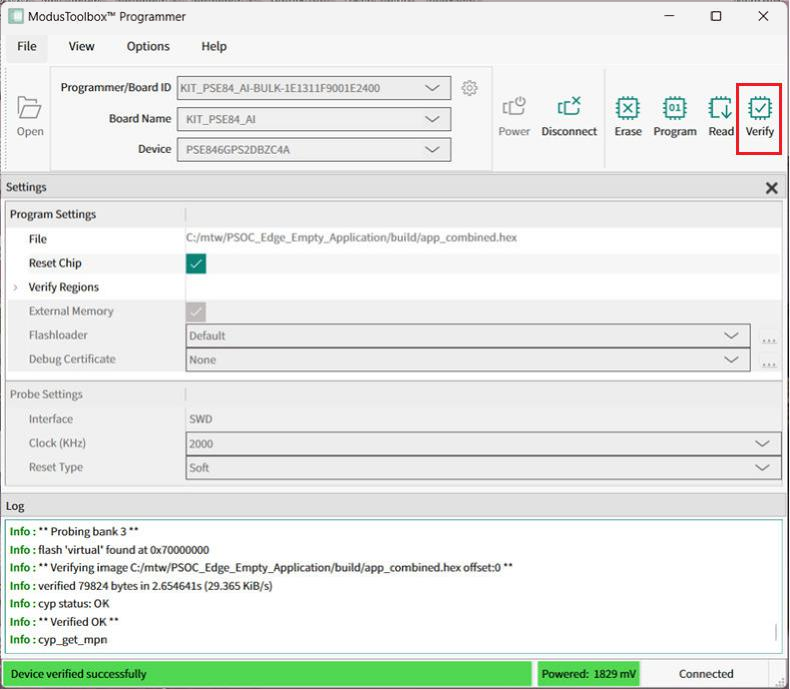Image resolution: width=790 pixels, height=689 pixels.
Task: Minimize the Programmer window
Action: pos(669,16)
